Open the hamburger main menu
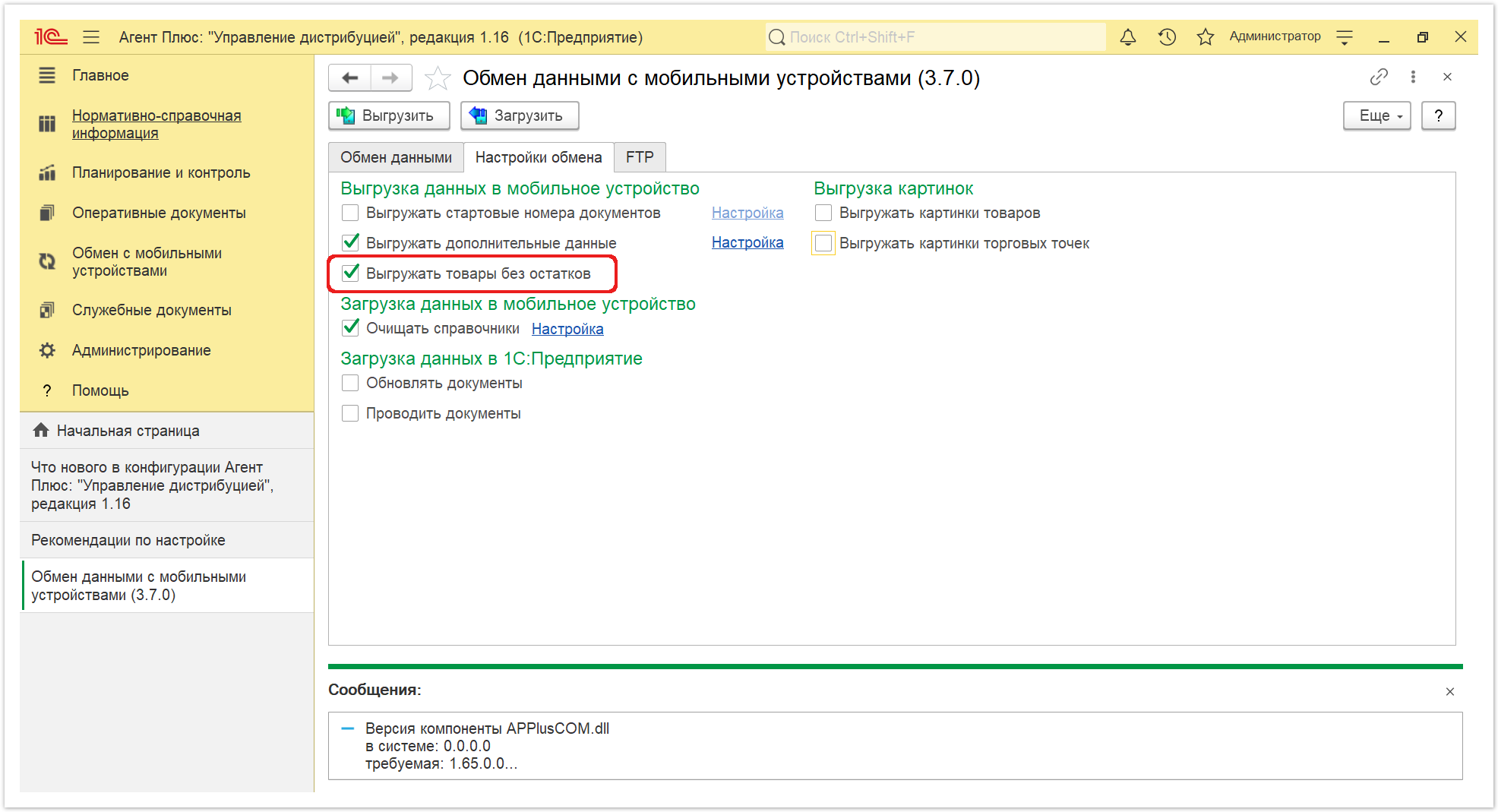 [x=91, y=36]
